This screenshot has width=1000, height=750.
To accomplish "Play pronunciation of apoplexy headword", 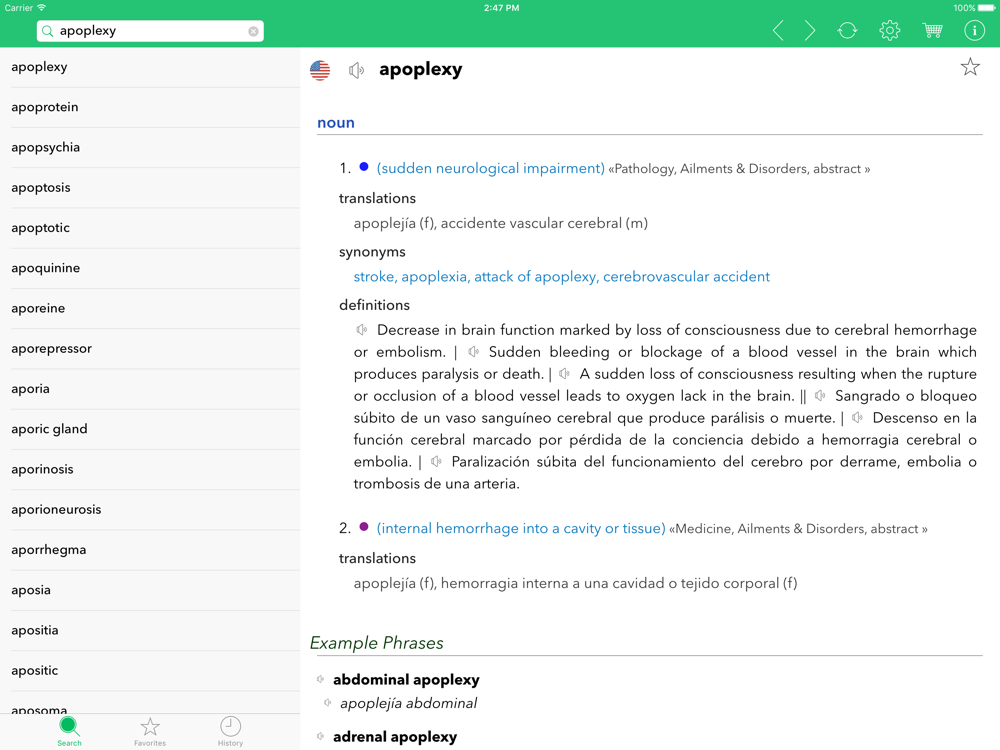I will tap(357, 70).
